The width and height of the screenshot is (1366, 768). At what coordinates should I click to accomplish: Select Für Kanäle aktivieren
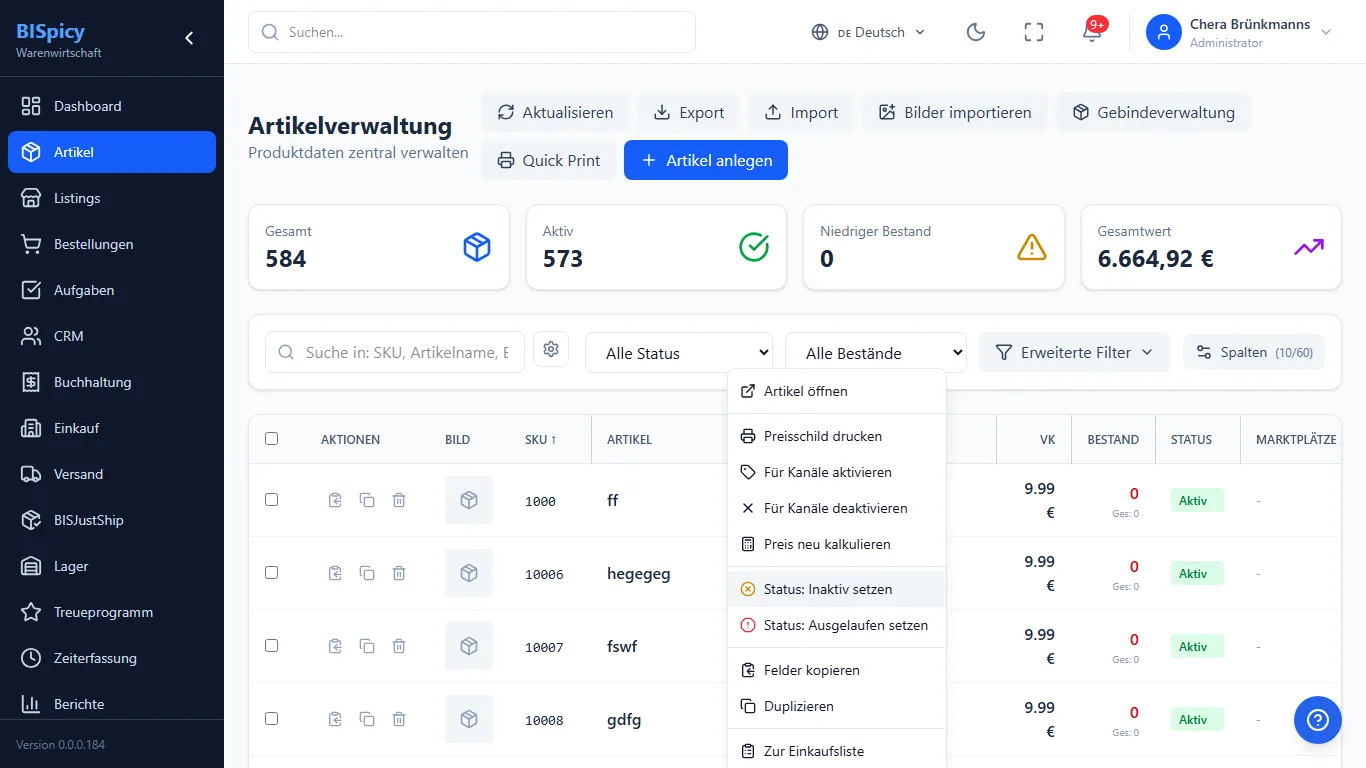pos(837,472)
